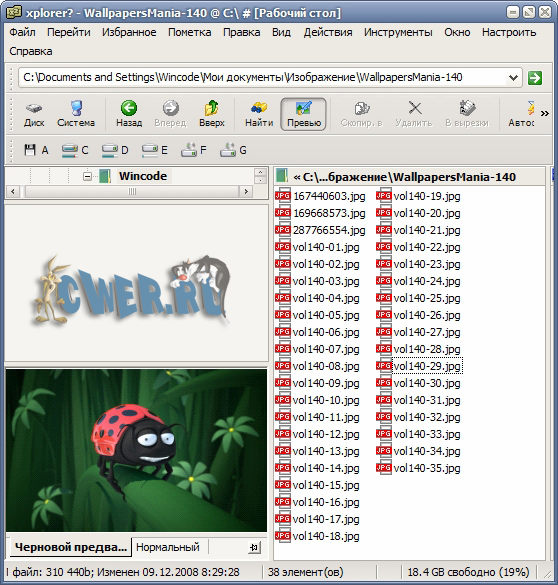Open the Вид menu
558x585 pixels.
click(281, 32)
